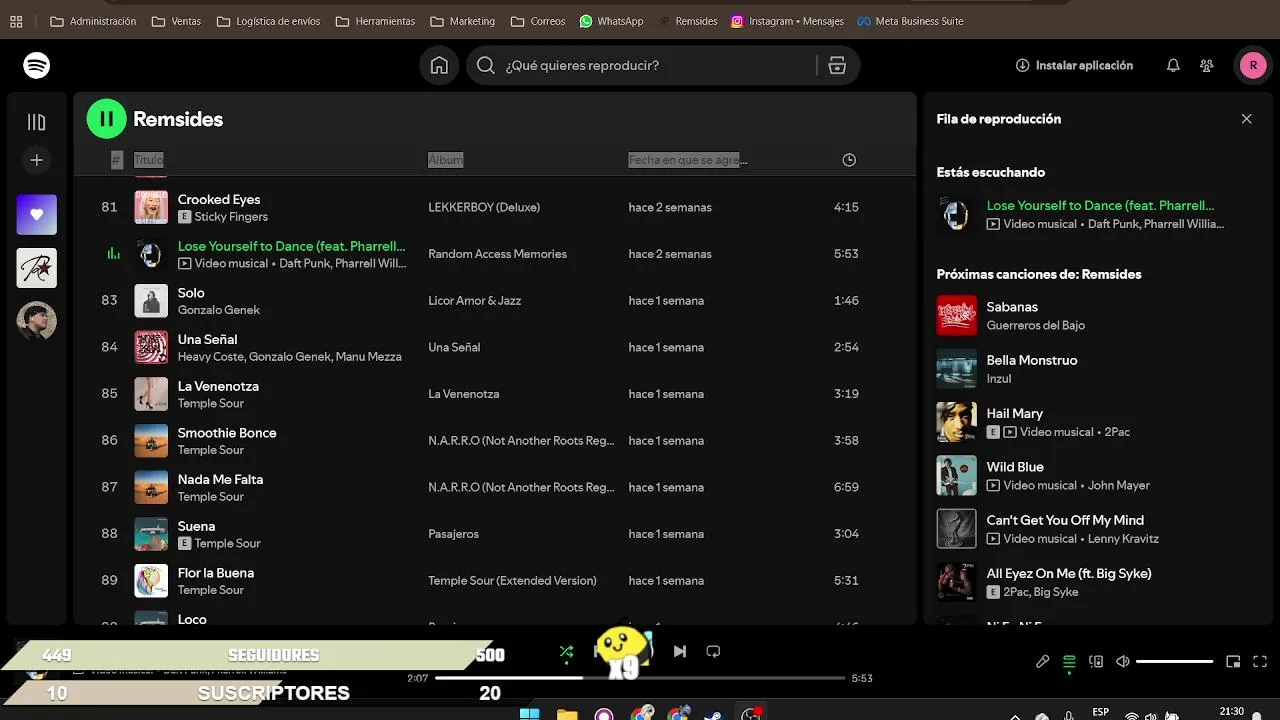The width and height of the screenshot is (1280, 720).
Task: Expand Your Library sidebar
Action: tap(37, 122)
